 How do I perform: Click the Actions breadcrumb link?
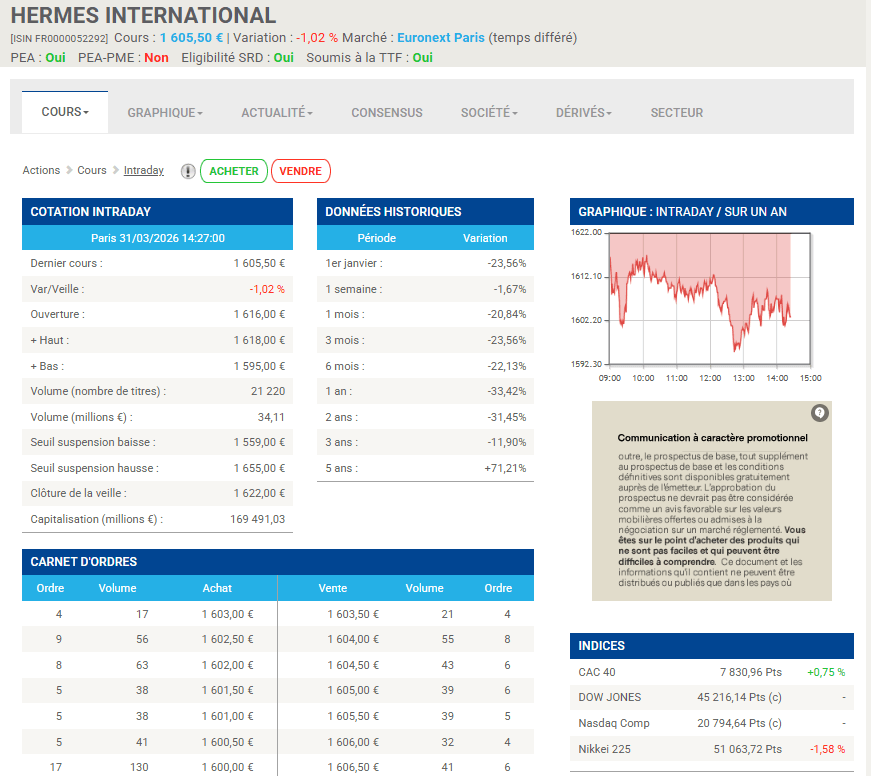(41, 170)
